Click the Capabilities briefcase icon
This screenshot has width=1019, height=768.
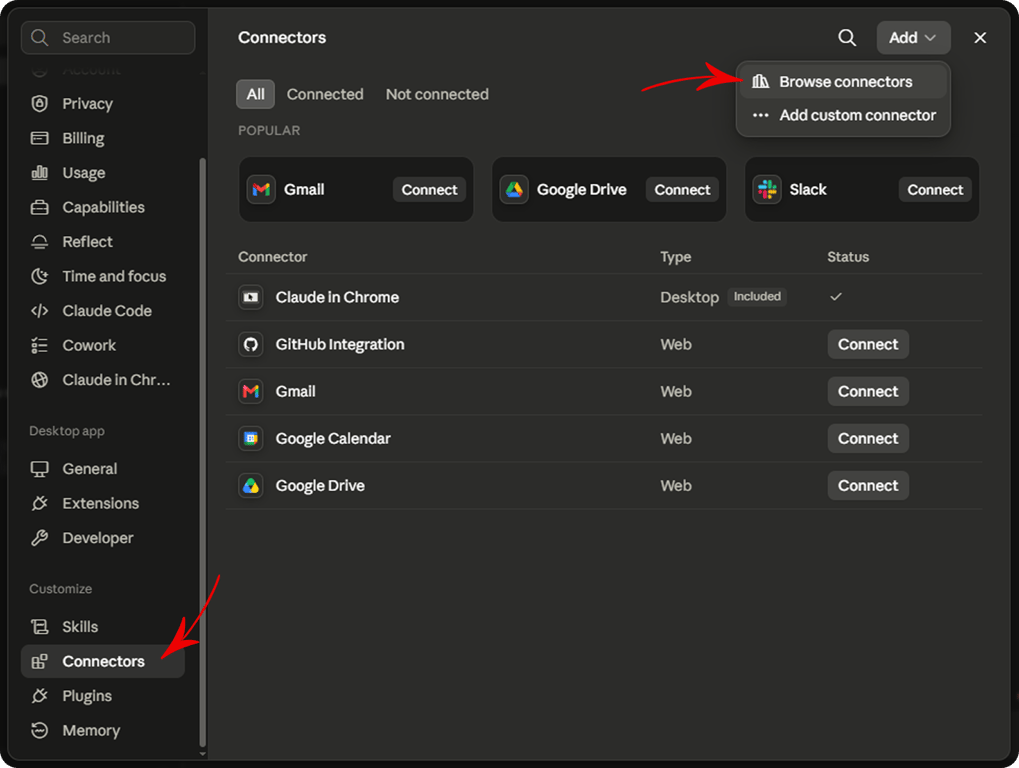[x=40, y=207]
